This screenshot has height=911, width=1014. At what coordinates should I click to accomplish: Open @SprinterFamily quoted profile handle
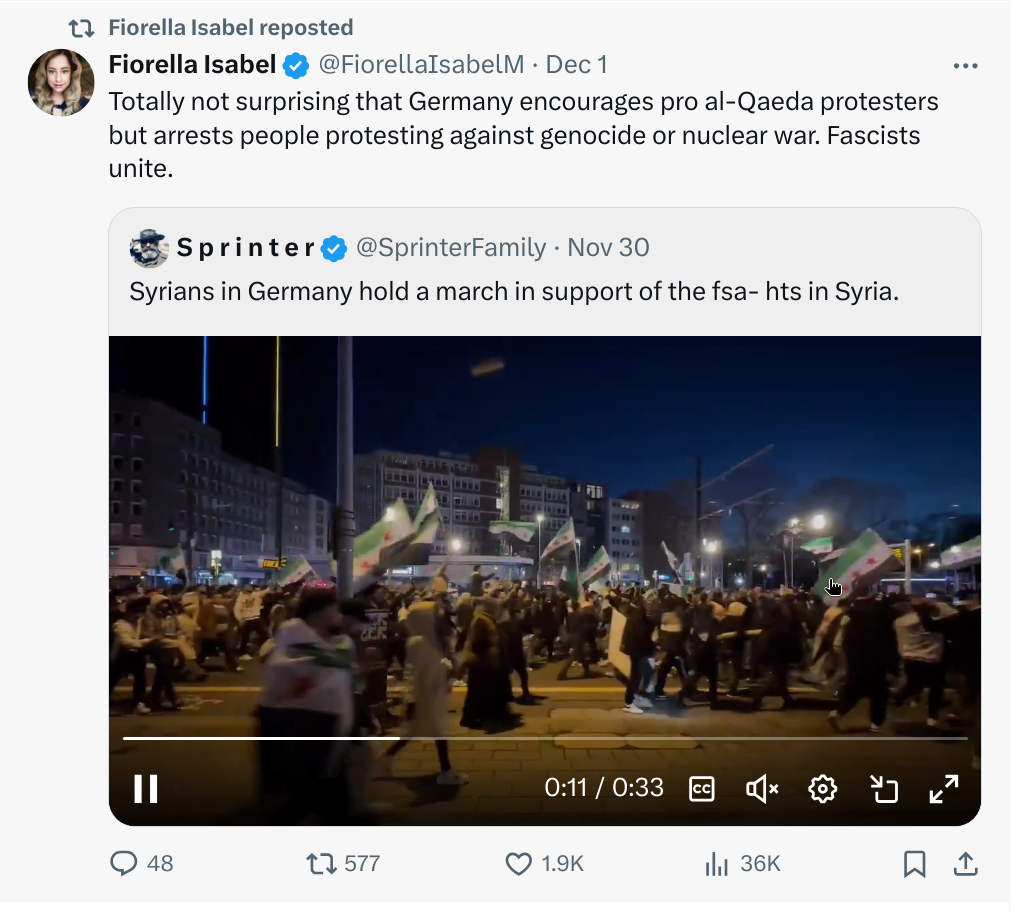pyautogui.click(x=451, y=247)
